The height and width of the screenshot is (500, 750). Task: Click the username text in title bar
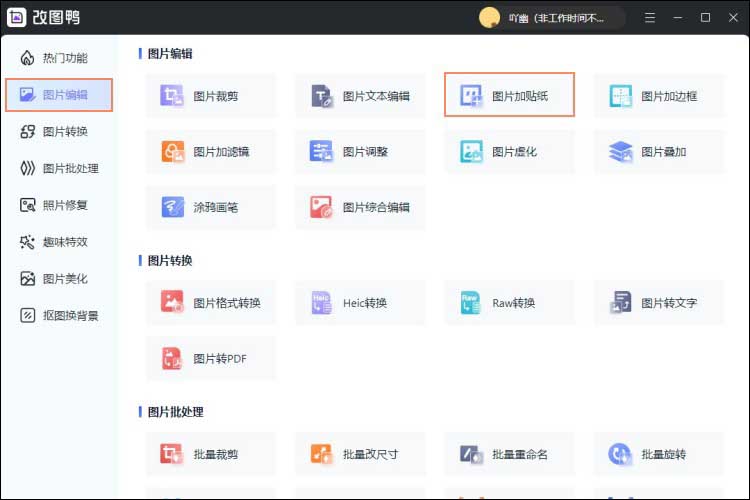point(556,18)
